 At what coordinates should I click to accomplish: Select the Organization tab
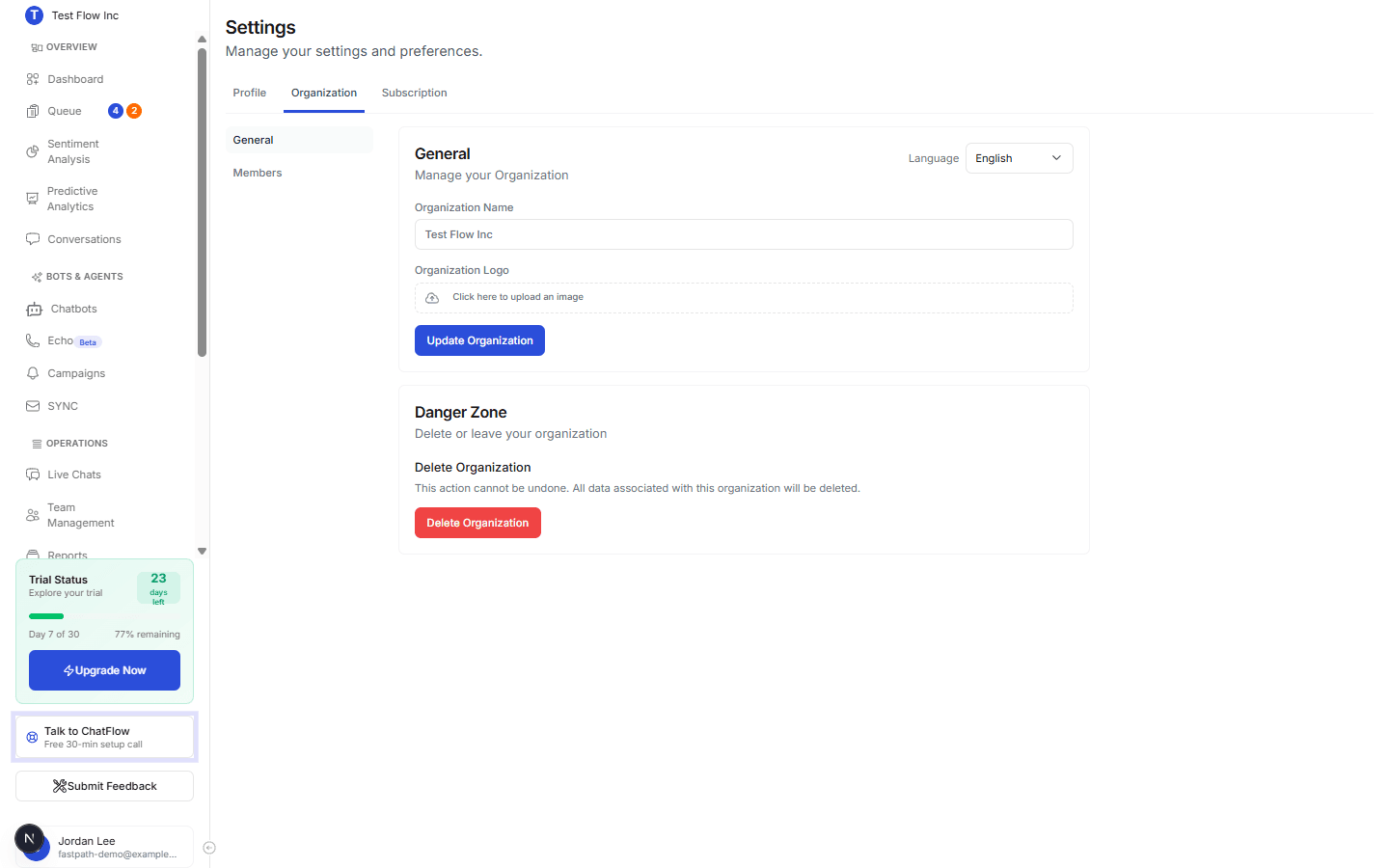coord(324,93)
